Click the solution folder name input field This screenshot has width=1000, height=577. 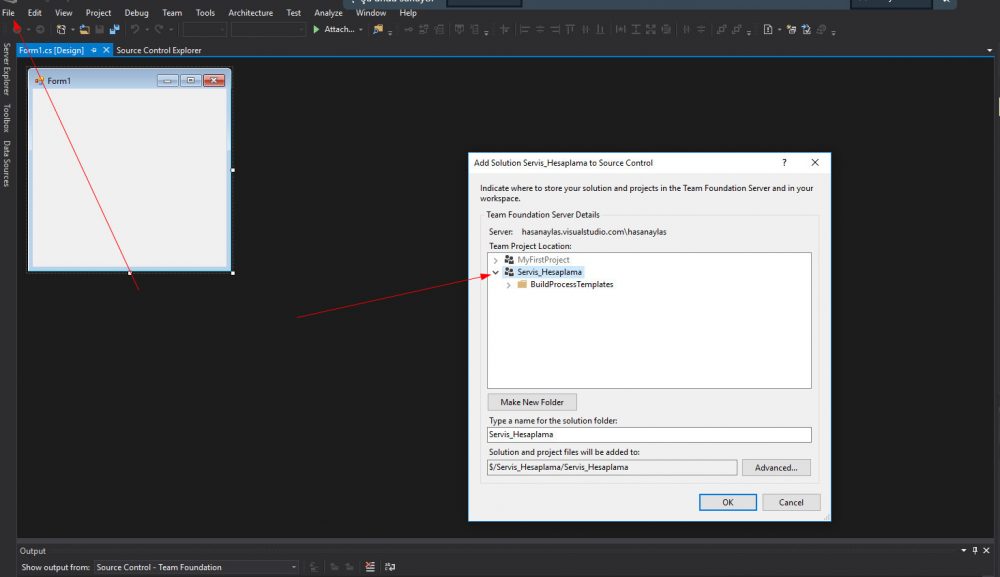point(649,435)
